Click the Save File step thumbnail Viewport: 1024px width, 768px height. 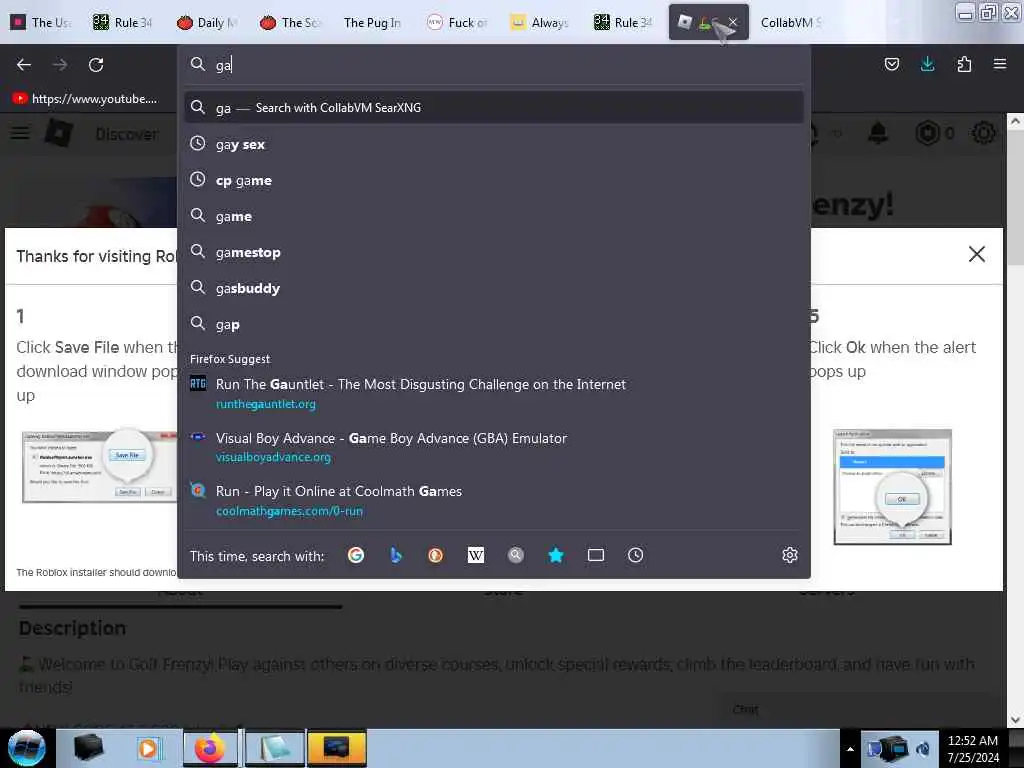click(x=99, y=467)
